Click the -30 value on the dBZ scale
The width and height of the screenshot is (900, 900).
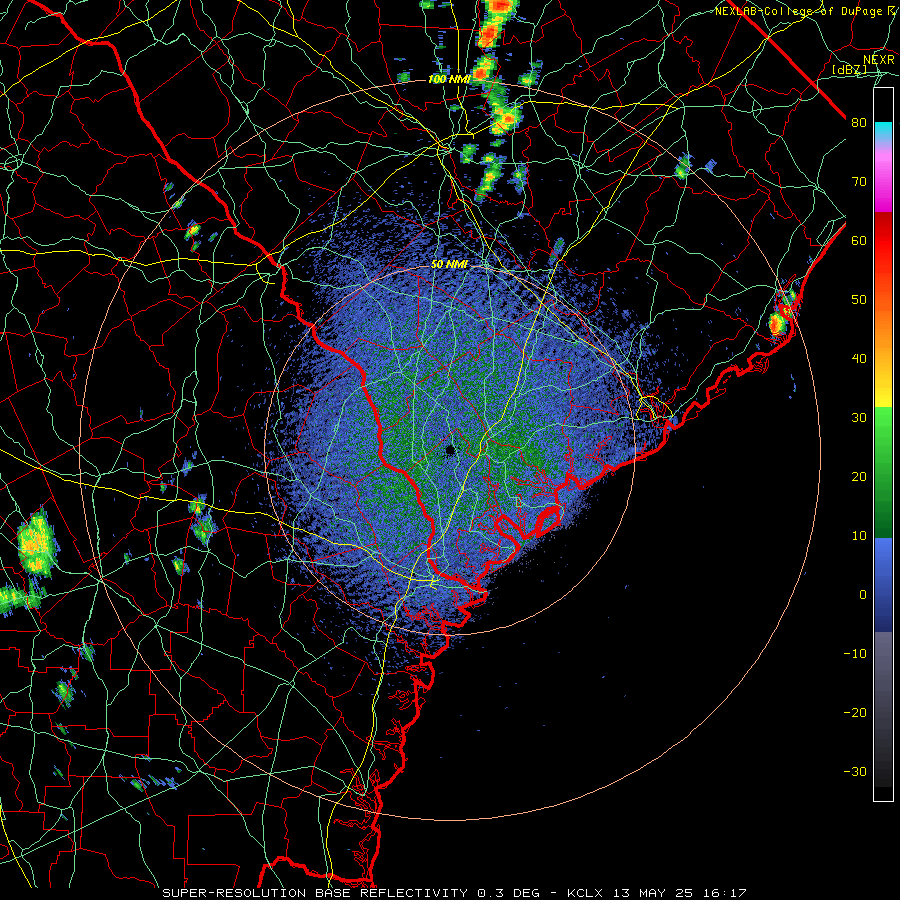pos(855,771)
